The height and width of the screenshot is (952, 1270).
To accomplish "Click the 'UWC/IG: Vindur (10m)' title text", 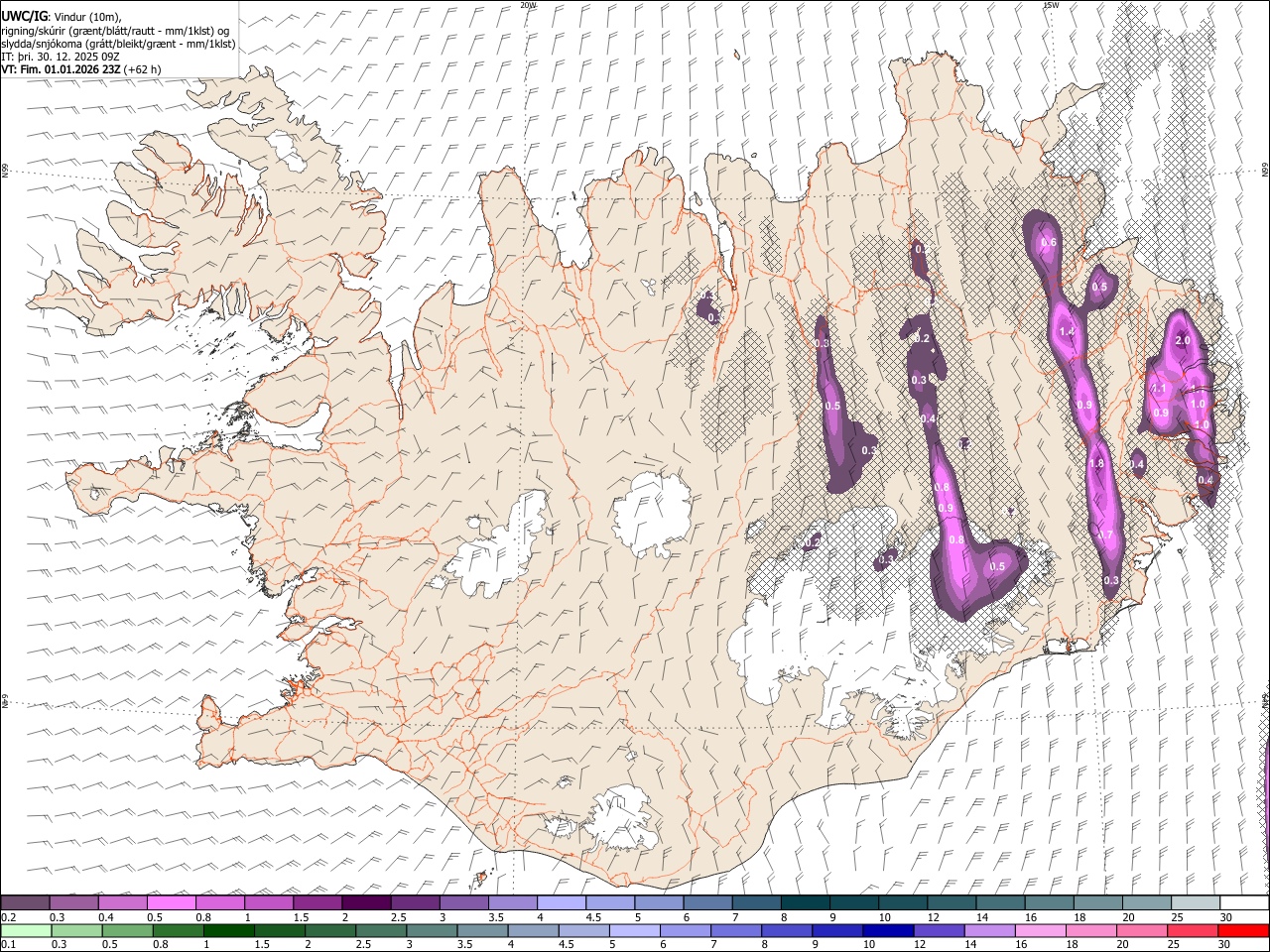I will 61,16.
